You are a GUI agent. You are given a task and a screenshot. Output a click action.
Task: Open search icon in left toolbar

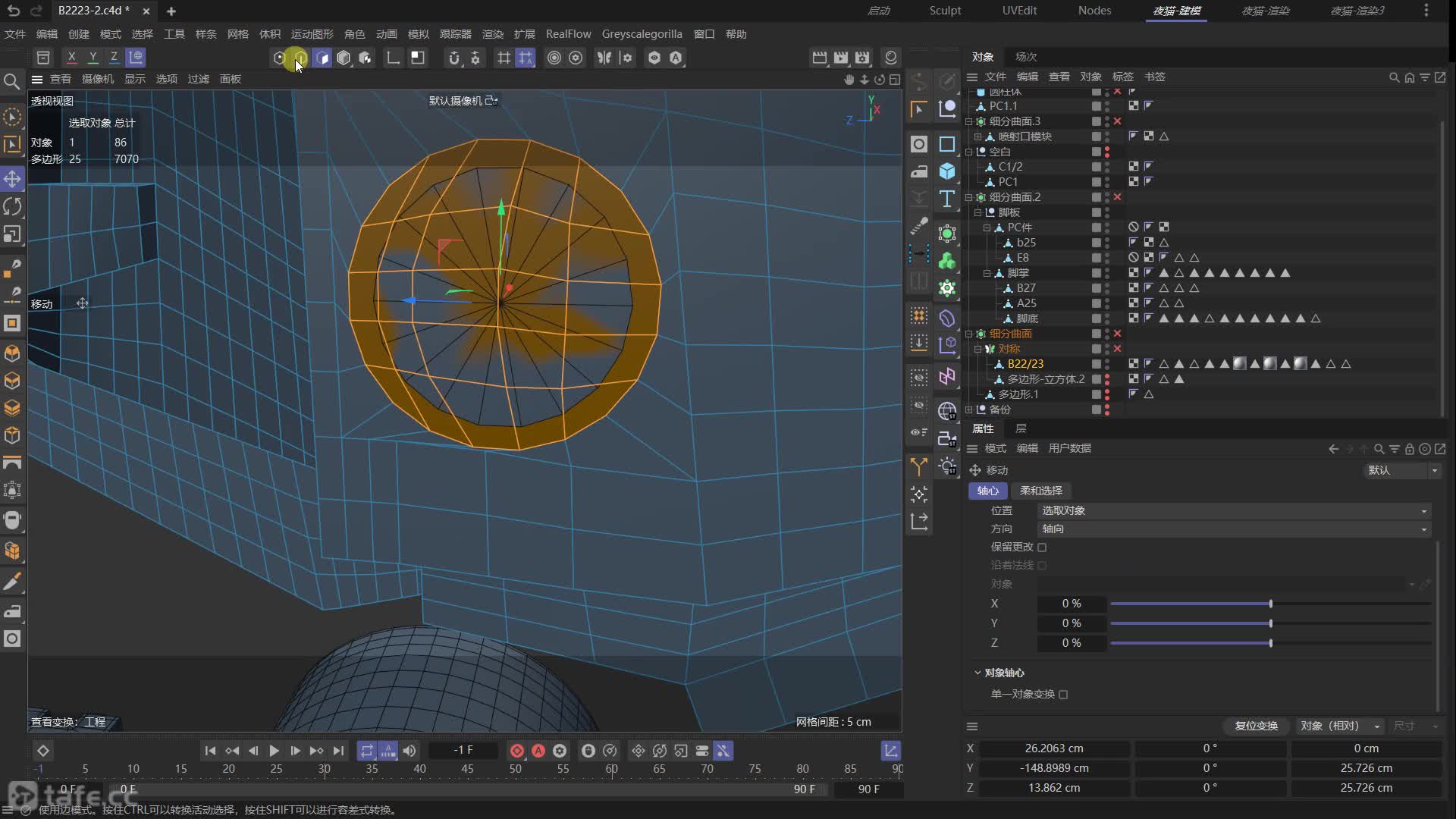click(12, 81)
